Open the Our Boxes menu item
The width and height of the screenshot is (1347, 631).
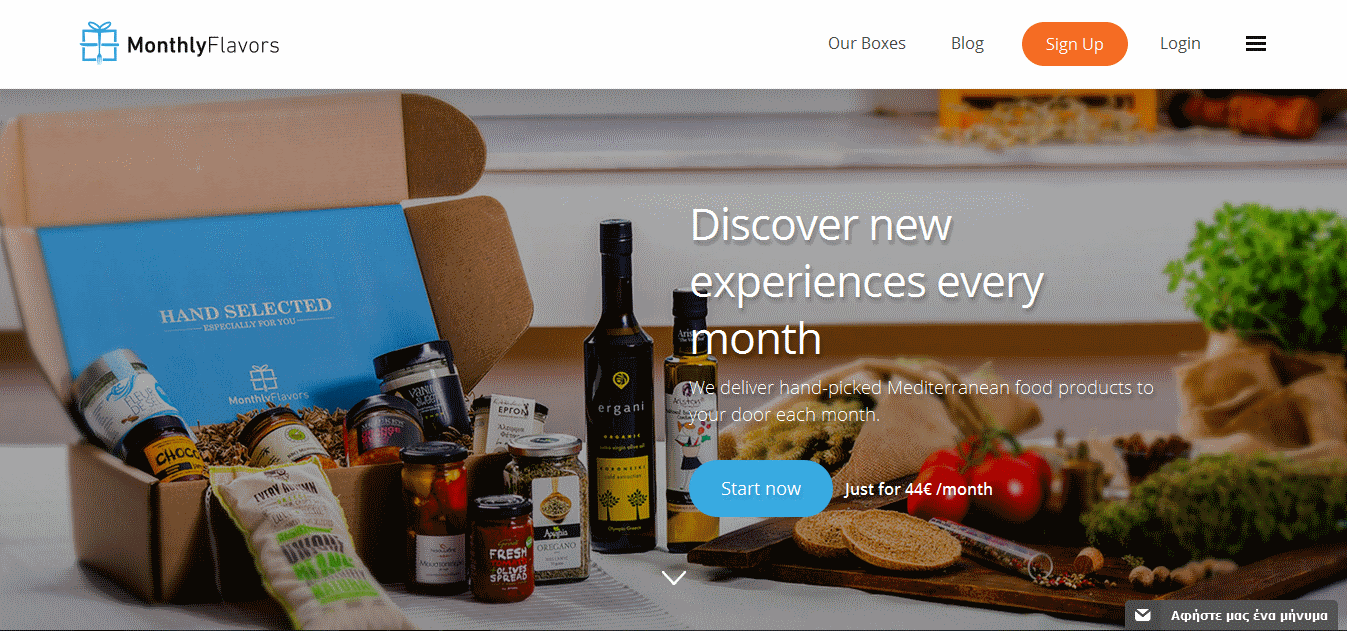[867, 44]
